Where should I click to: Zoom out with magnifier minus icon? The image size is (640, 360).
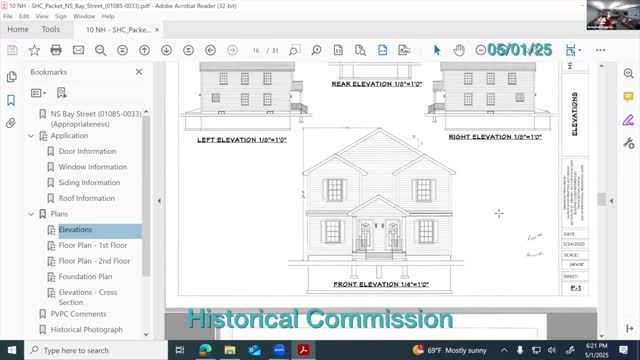click(x=100, y=50)
